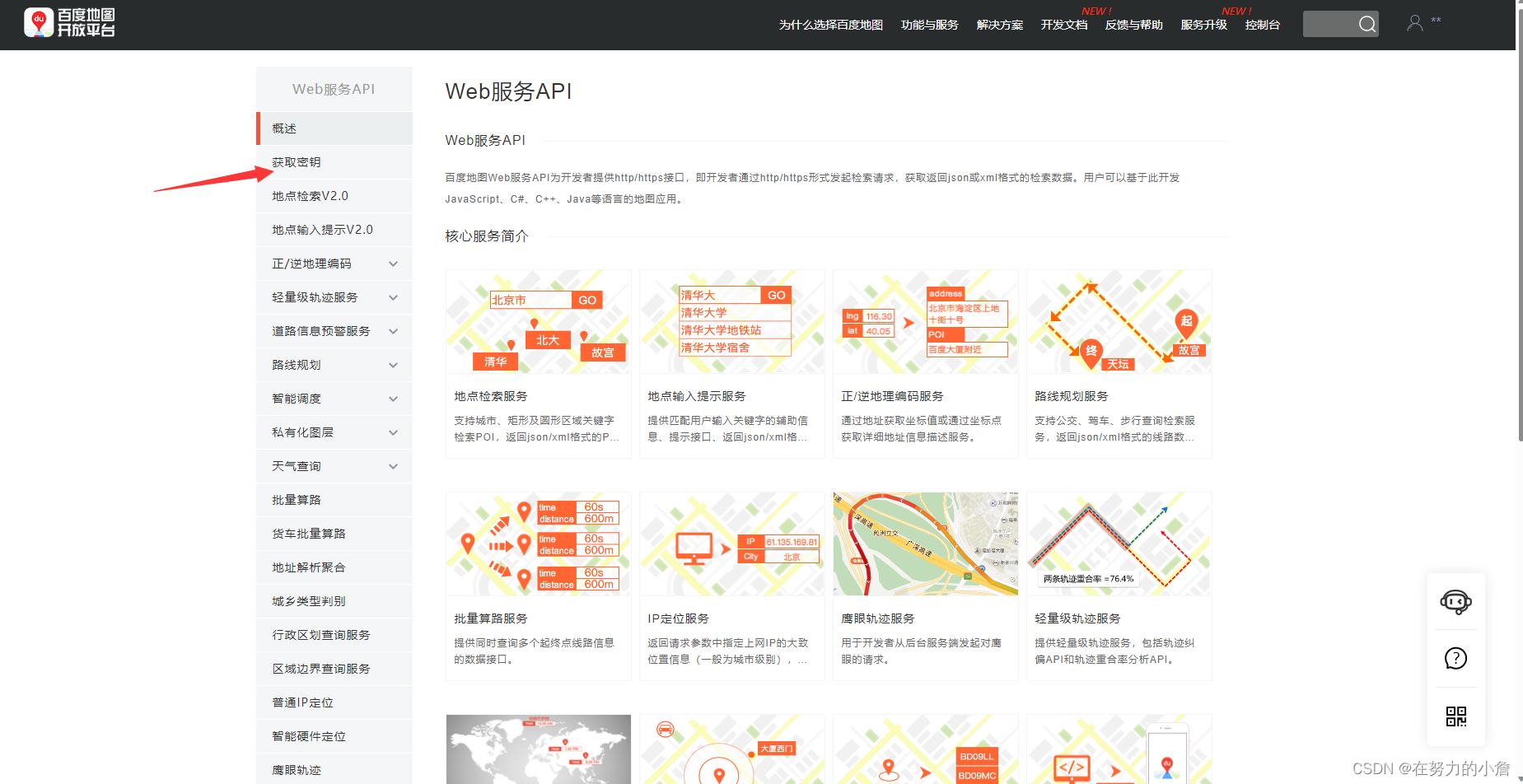Select 行政区划查询服务 in the sidebar
The image size is (1523, 784).
pos(334,635)
